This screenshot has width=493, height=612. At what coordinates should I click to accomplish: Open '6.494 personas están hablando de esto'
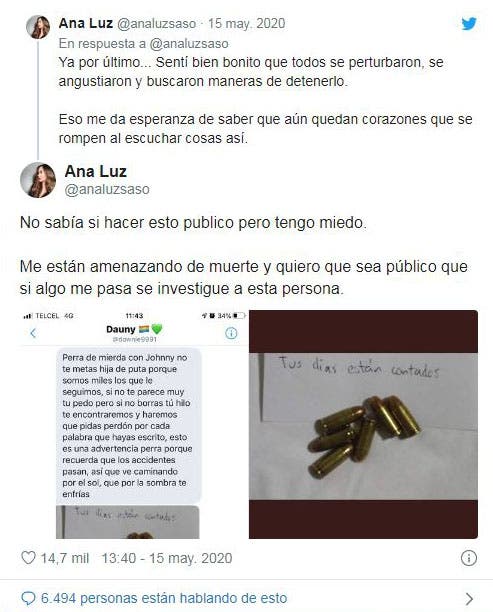(164, 598)
